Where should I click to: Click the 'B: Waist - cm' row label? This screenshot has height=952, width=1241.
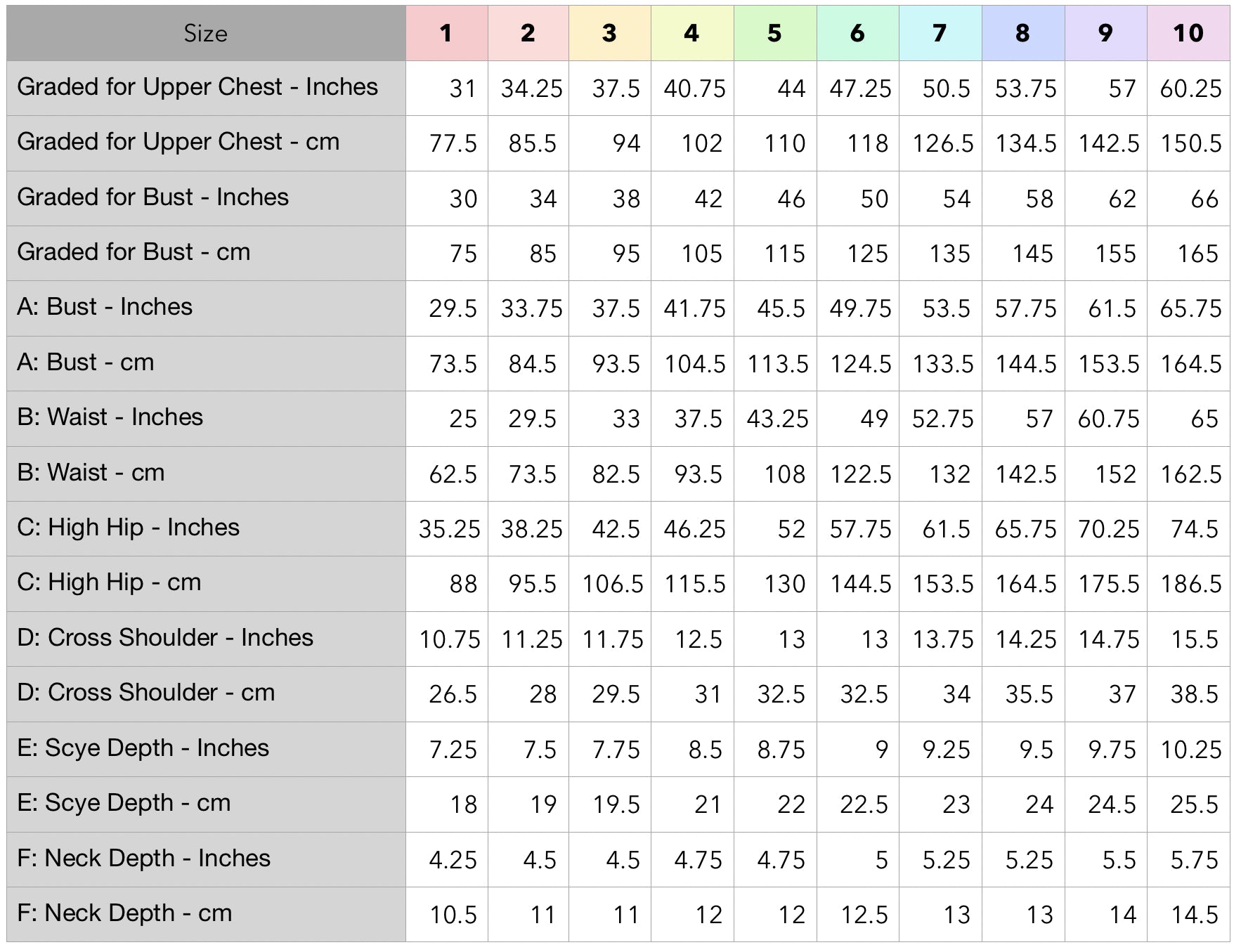pyautogui.click(x=91, y=473)
